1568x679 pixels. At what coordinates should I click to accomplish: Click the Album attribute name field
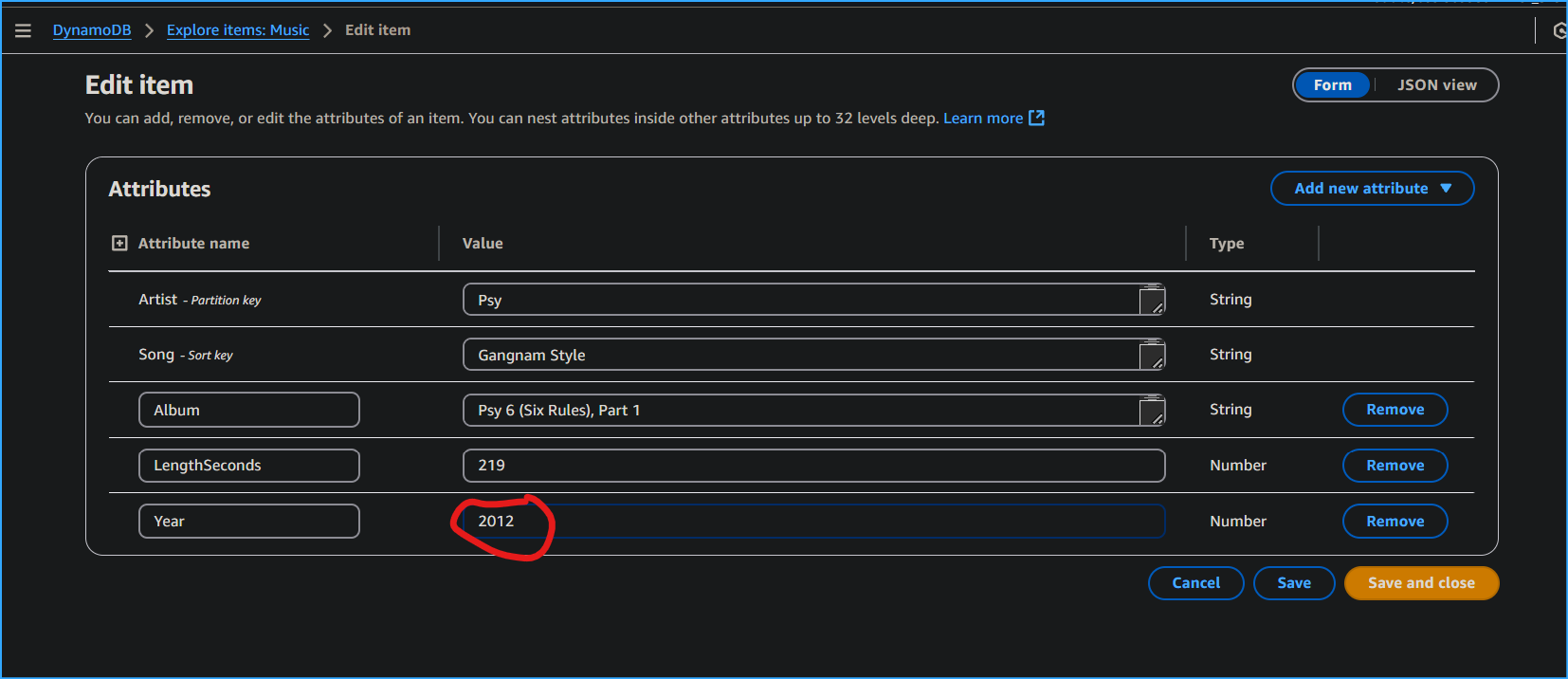click(x=248, y=409)
